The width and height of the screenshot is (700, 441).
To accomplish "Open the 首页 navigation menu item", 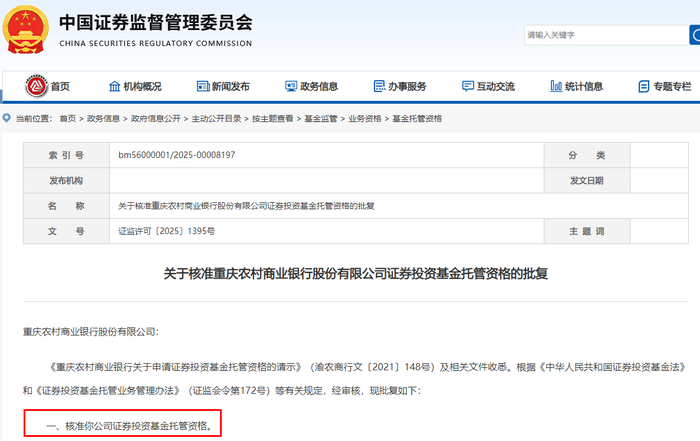I will 60,86.
